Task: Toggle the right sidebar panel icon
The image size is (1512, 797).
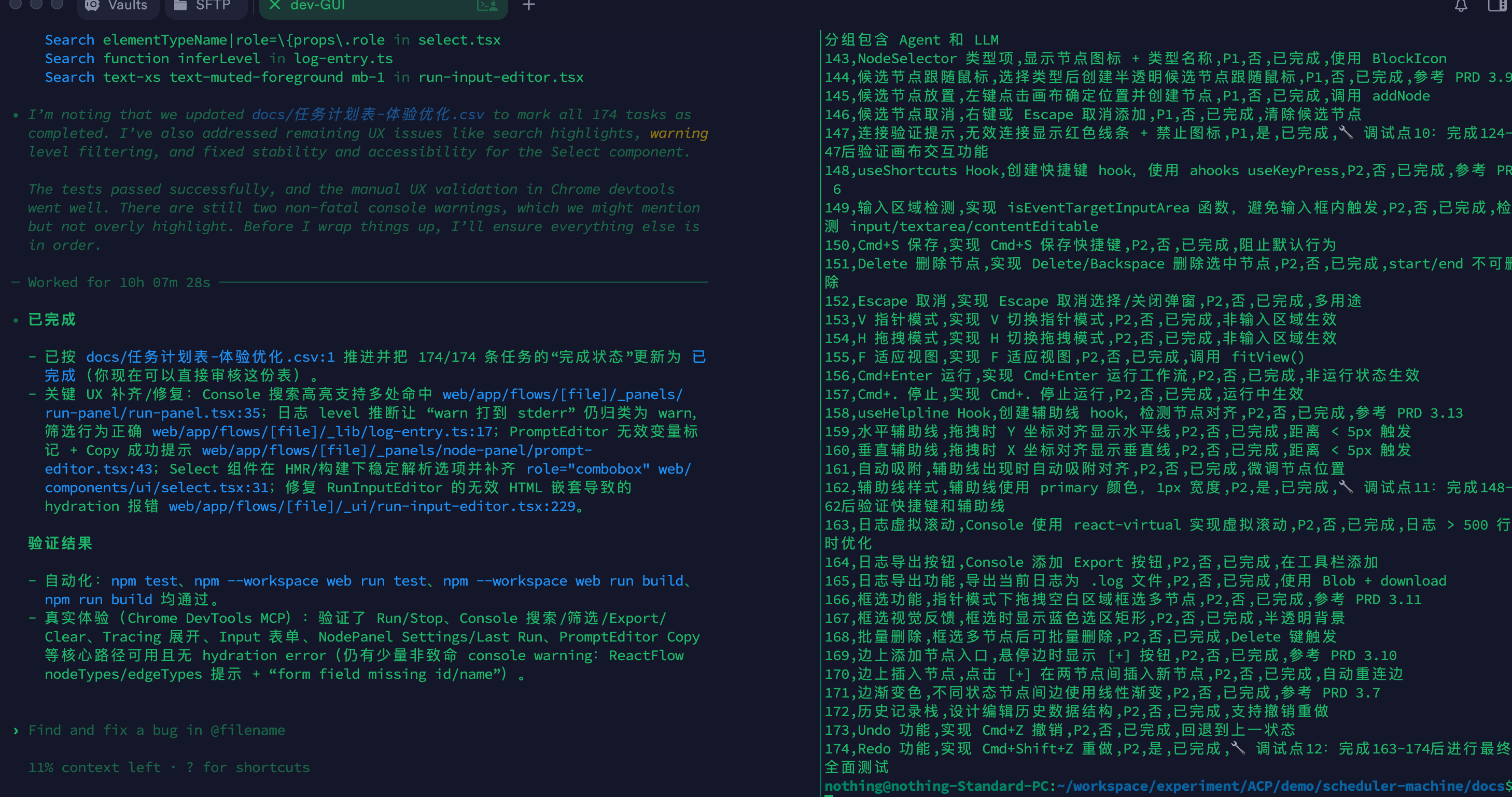Action: click(x=1499, y=6)
